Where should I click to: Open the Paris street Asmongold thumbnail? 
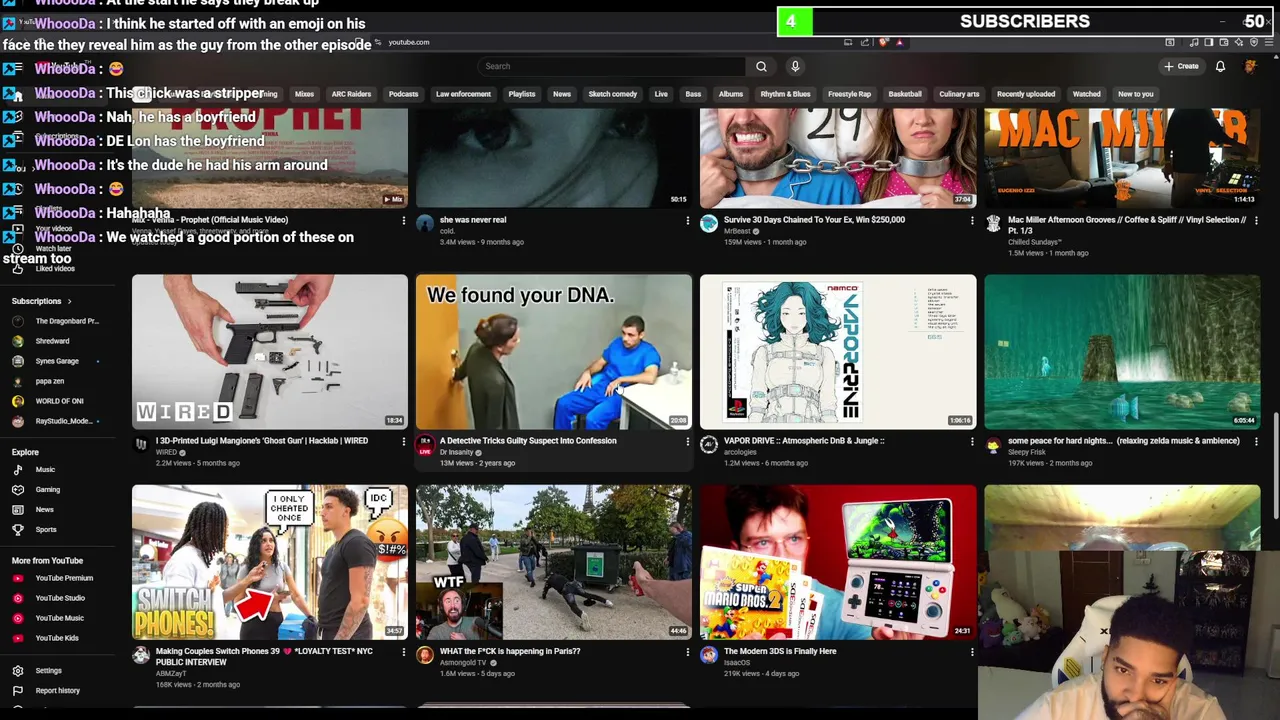tap(554, 562)
